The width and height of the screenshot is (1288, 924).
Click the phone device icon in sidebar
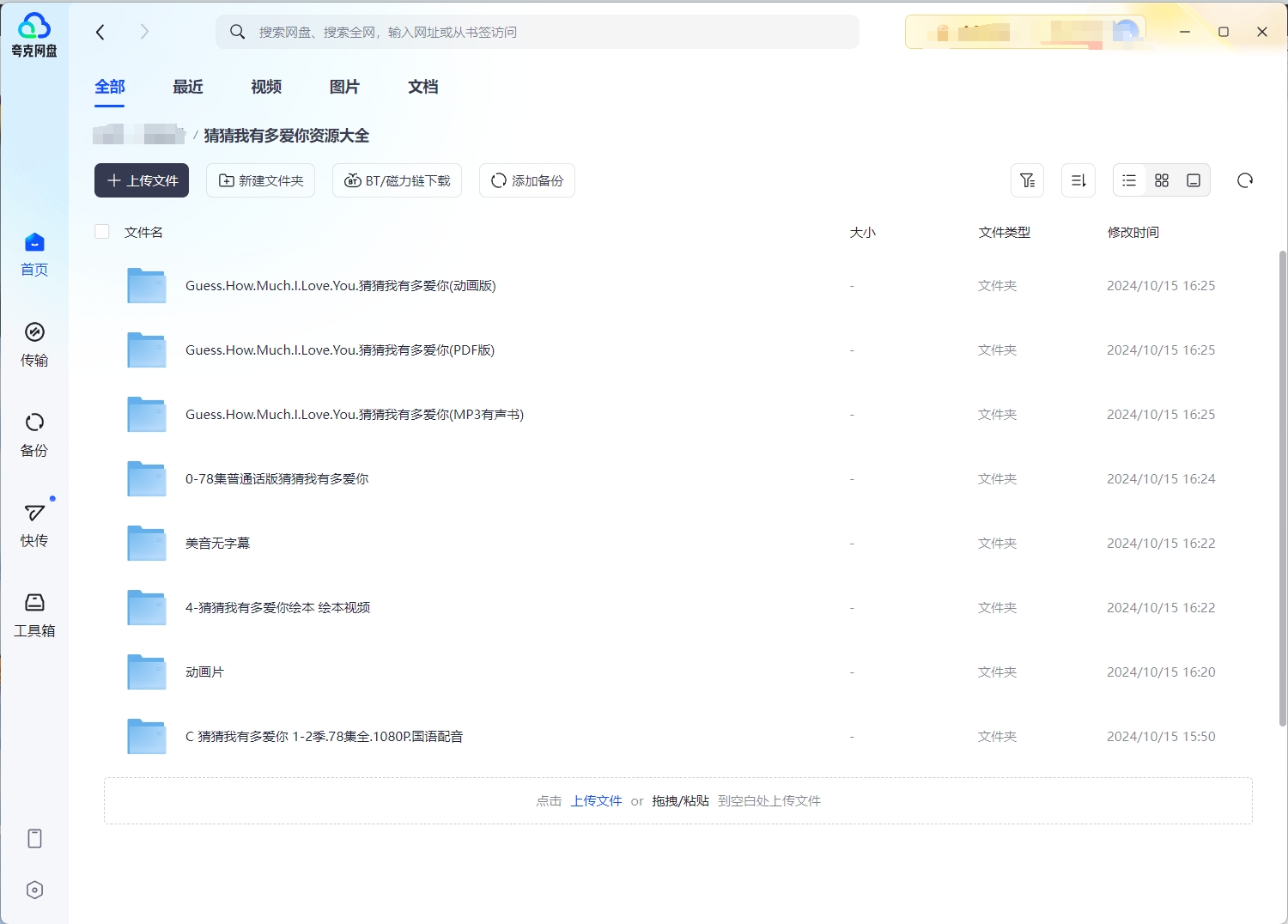coord(34,838)
